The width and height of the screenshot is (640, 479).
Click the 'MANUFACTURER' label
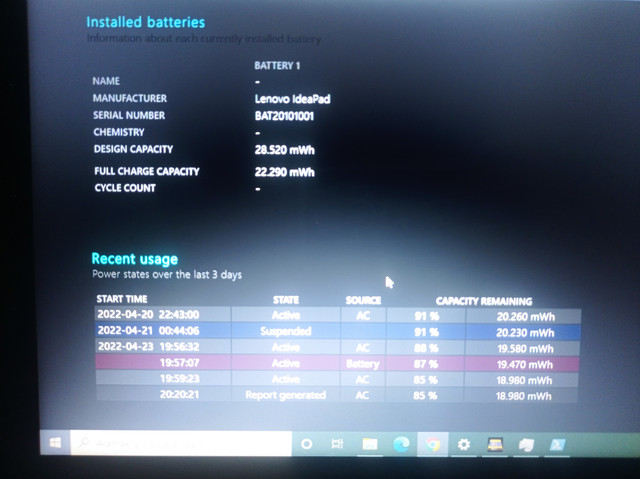[x=130, y=98]
